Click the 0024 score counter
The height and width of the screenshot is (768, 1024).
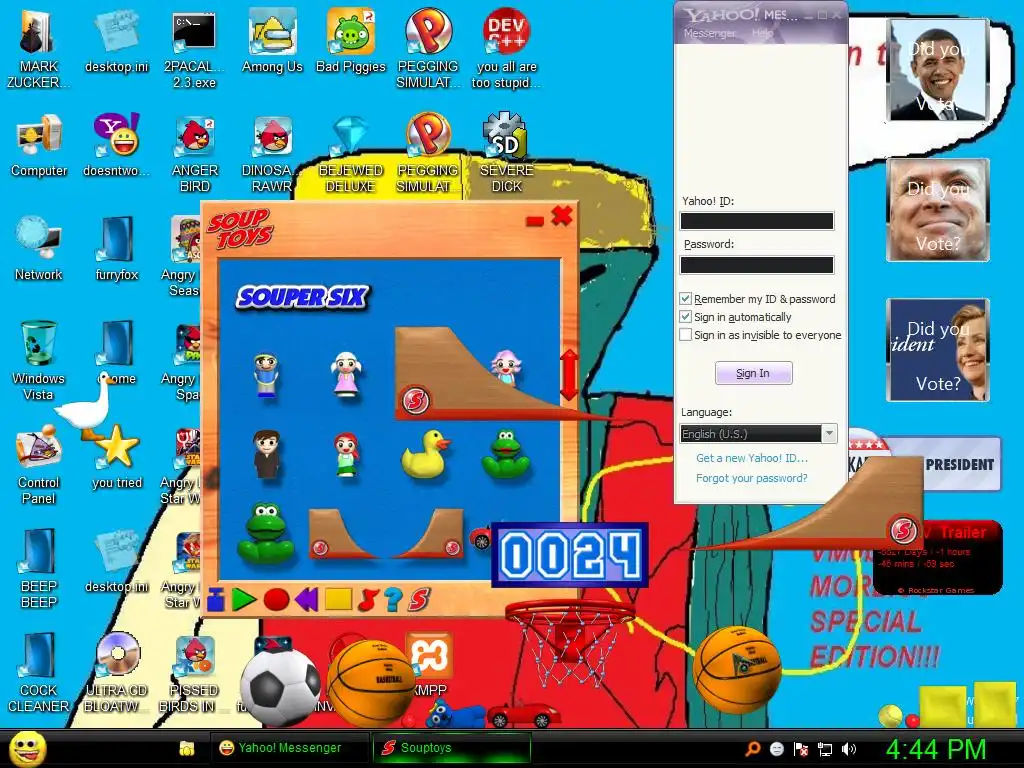pos(569,555)
